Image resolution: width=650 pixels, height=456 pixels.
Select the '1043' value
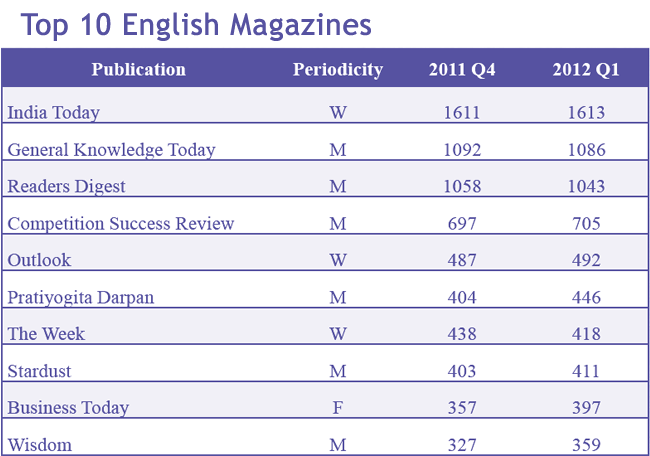tap(586, 187)
